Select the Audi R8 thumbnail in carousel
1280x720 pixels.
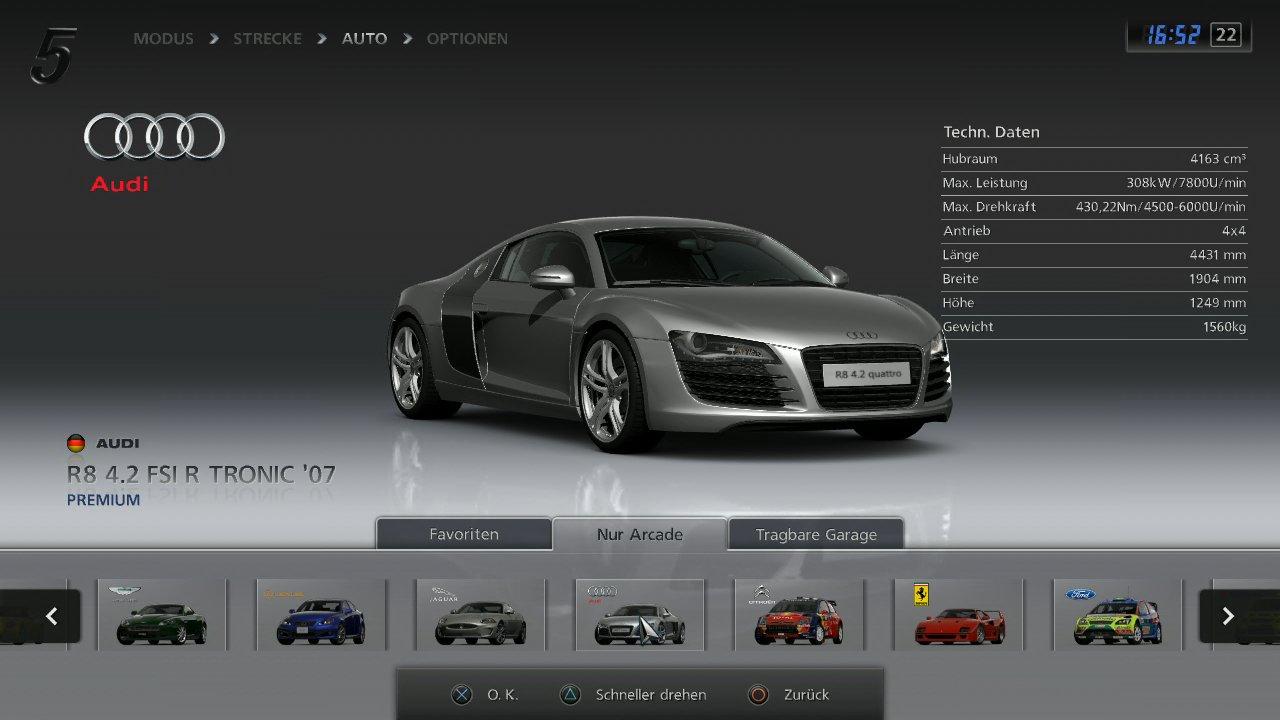640,615
